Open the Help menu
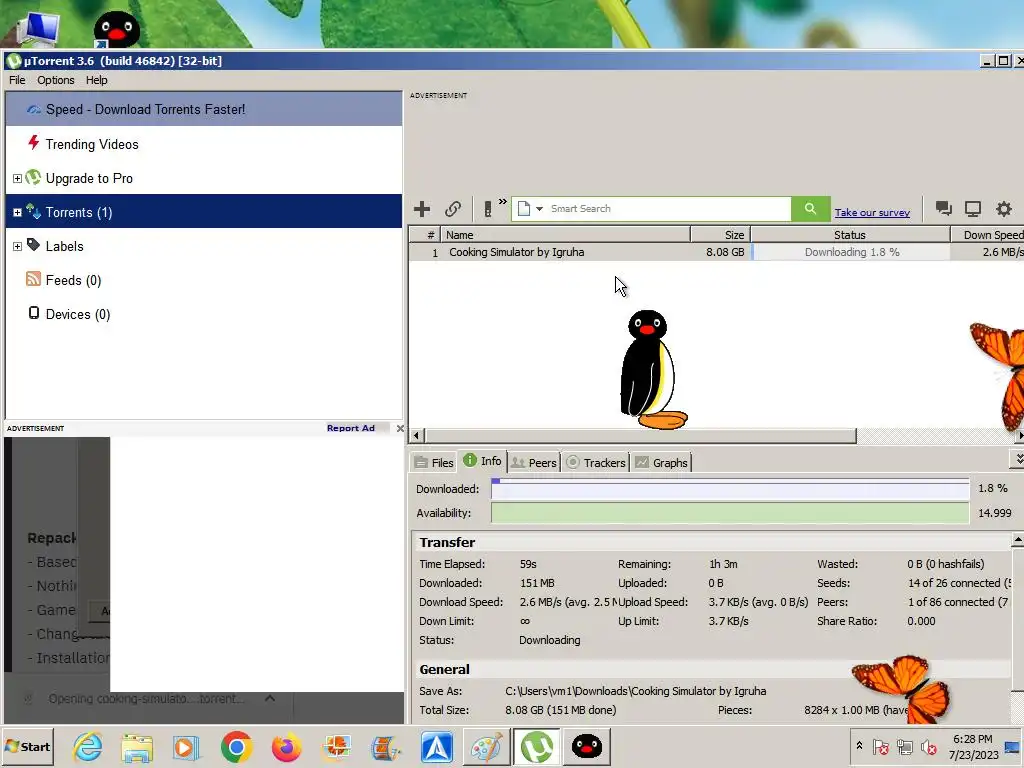This screenshot has height=768, width=1024. tap(97, 80)
